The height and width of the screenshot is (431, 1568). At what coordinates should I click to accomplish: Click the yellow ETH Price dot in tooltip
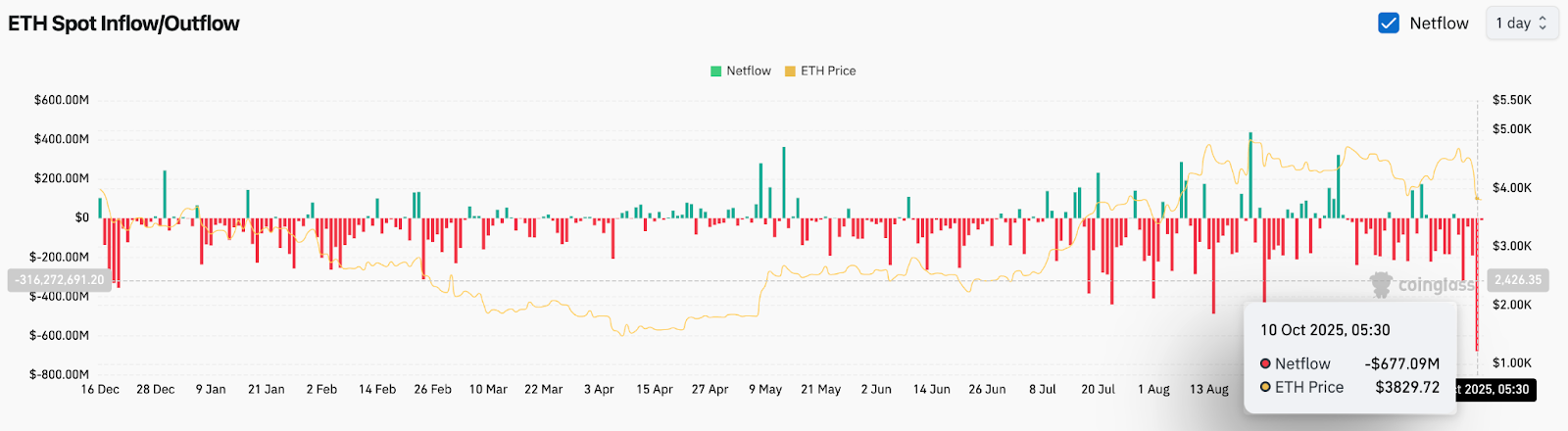[x=1265, y=387]
